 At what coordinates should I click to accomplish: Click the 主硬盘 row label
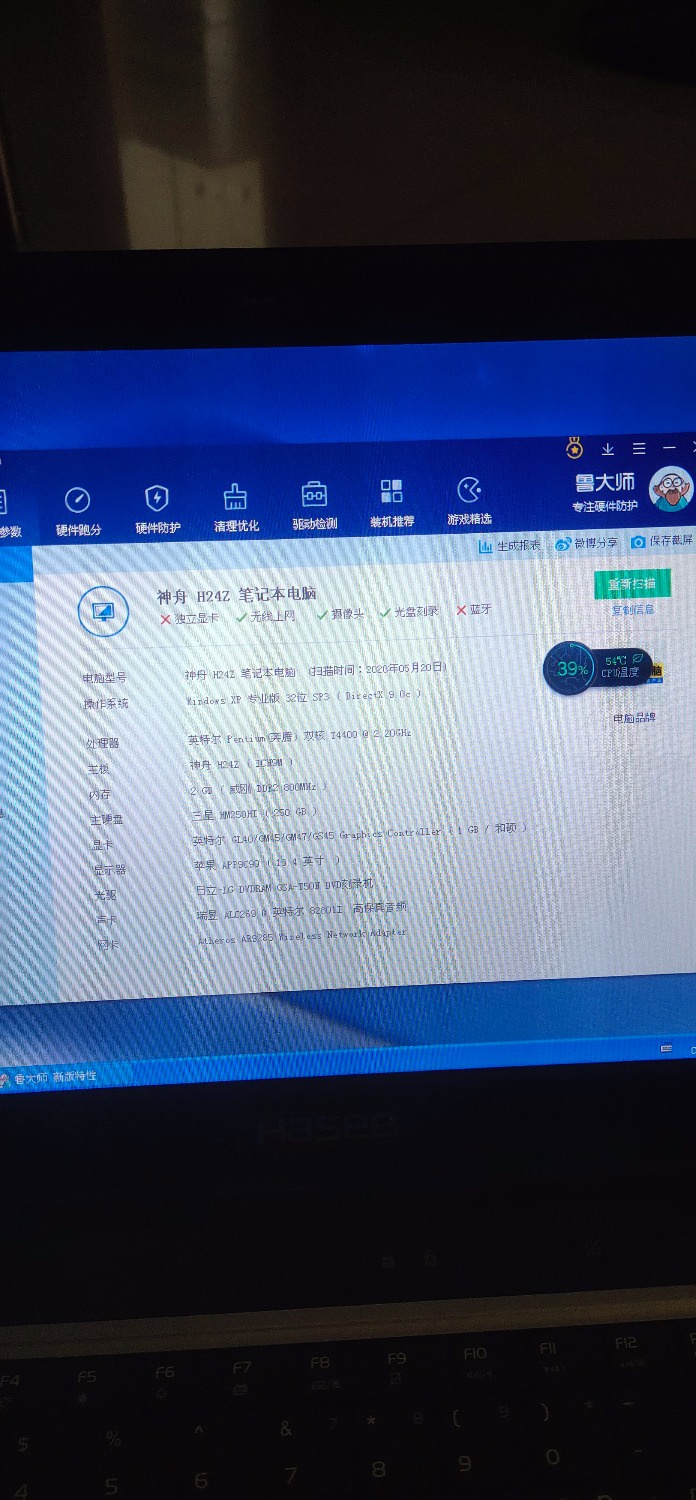pos(107,820)
